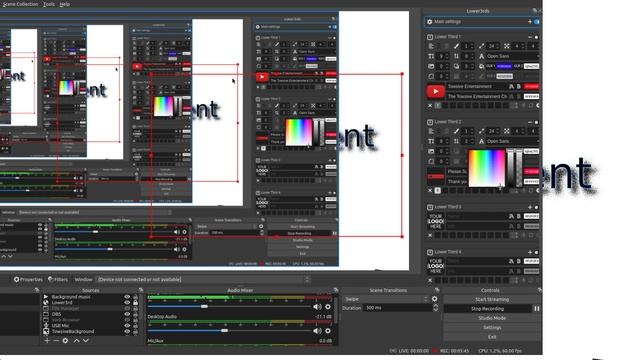Add a new source with plus icon
Image resolution: width=640 pixels, height=360 pixels.
pyautogui.click(x=47, y=340)
